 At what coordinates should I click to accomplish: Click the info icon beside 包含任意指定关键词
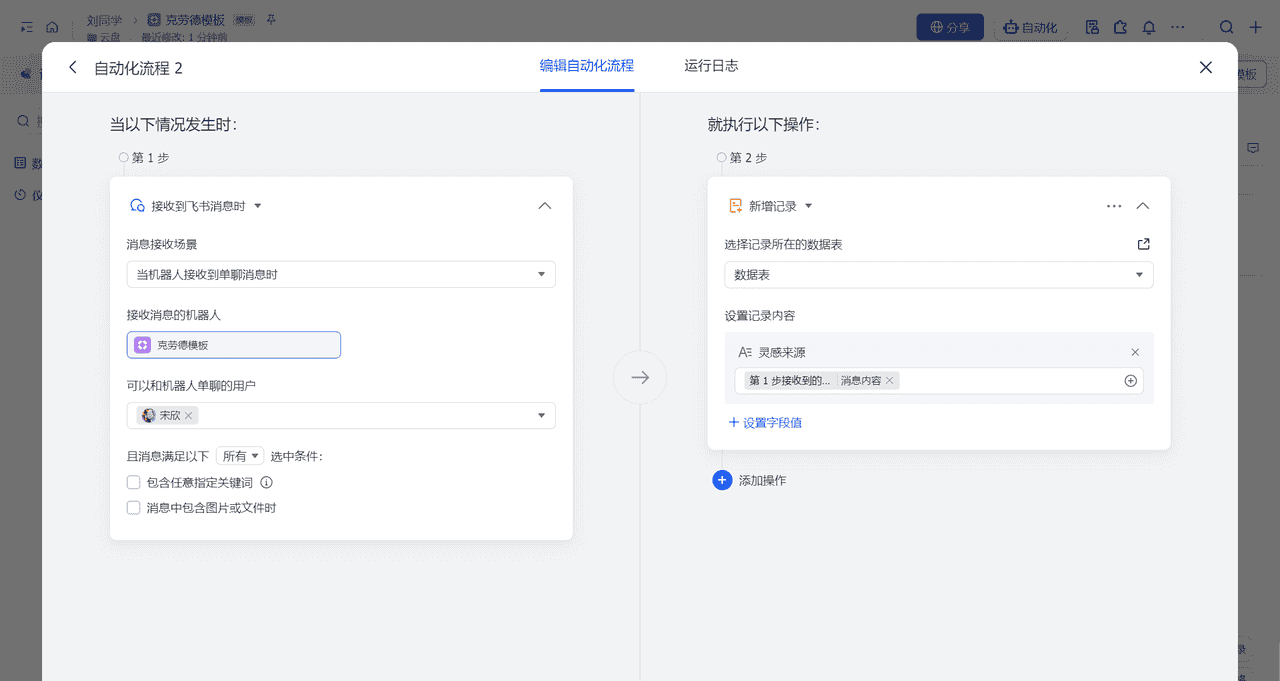(266, 482)
